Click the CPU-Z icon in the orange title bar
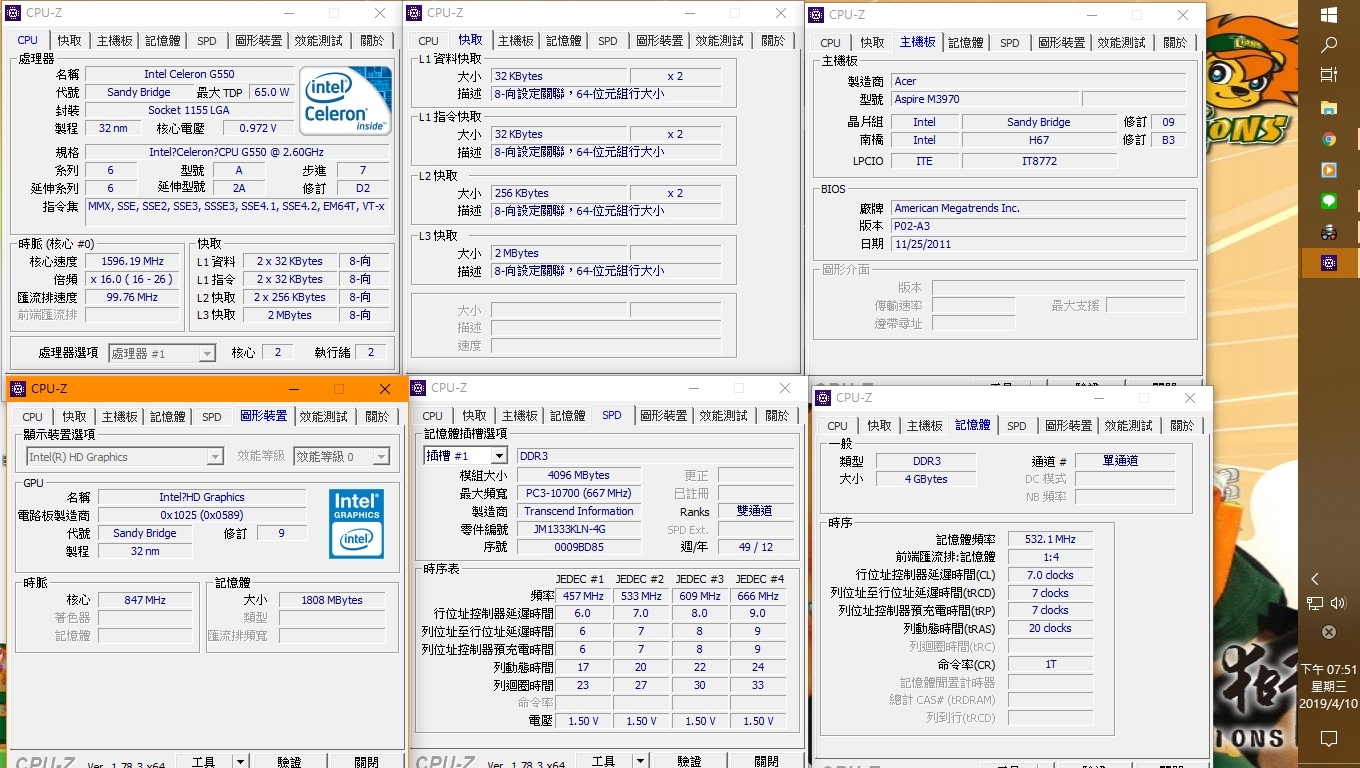1360x768 pixels. (x=17, y=388)
